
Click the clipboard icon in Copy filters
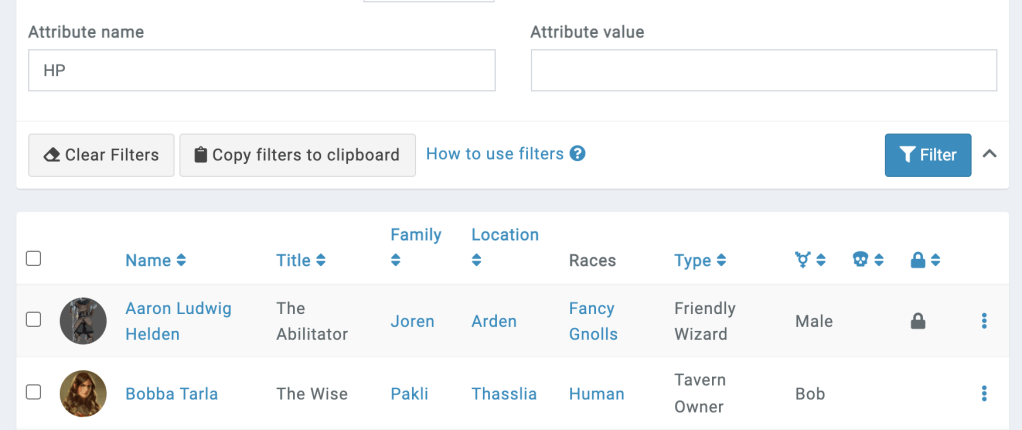[x=201, y=155]
